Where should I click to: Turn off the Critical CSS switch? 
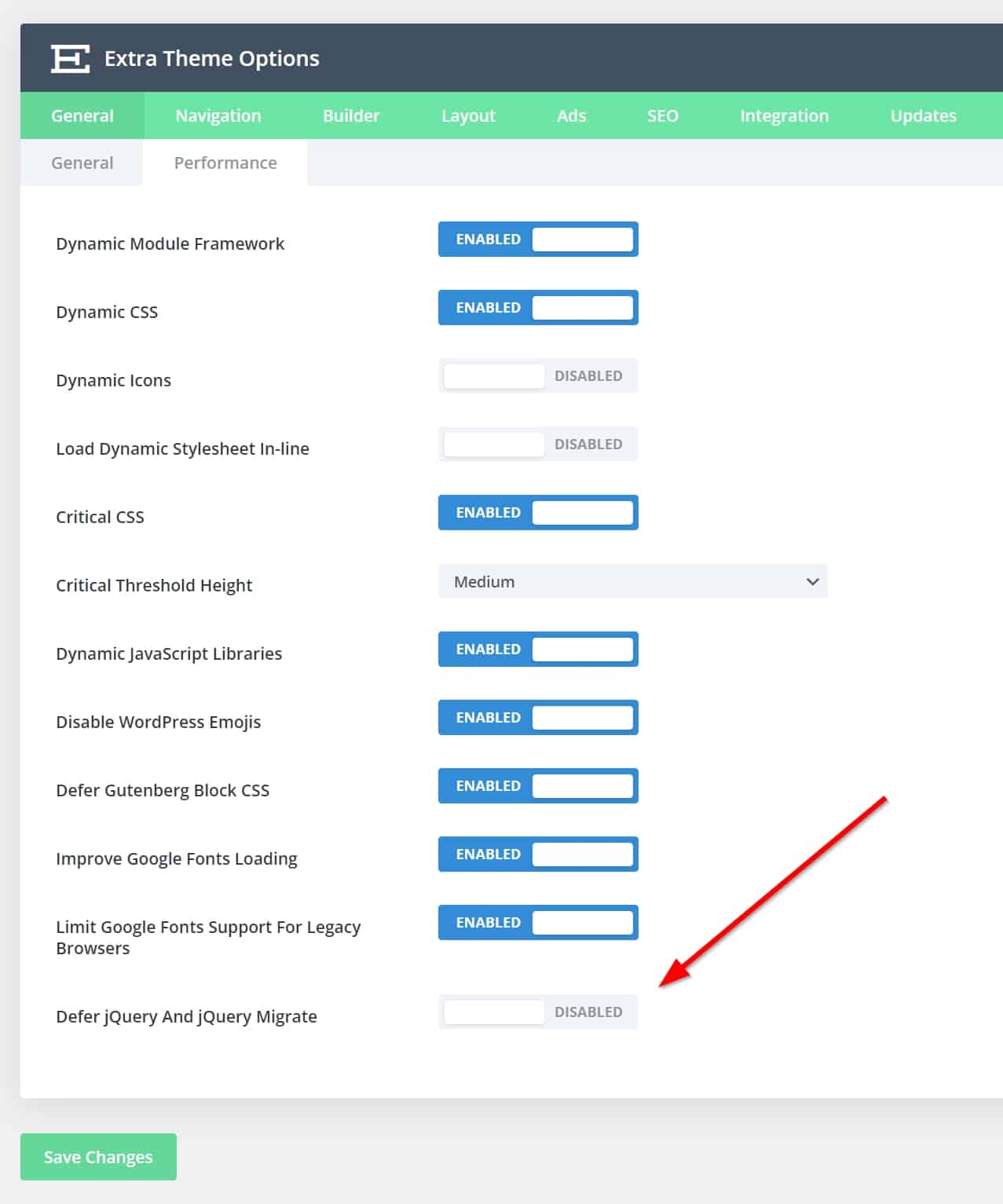[538, 513]
